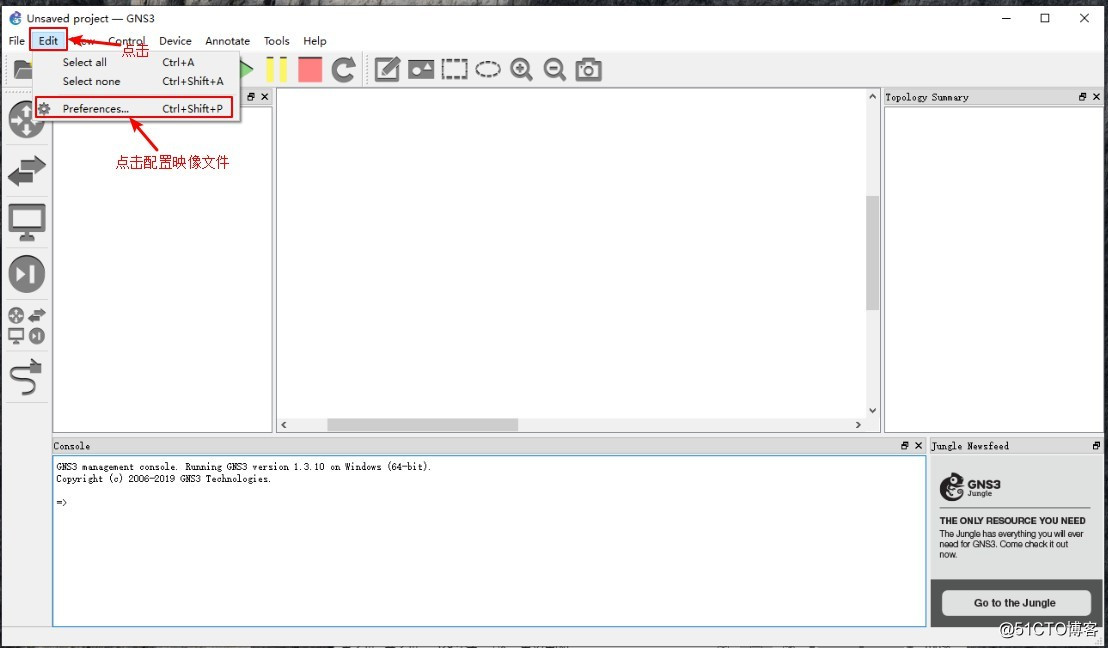The image size is (1108, 648).
Task: Take a screenshot with camera icon
Action: [589, 69]
